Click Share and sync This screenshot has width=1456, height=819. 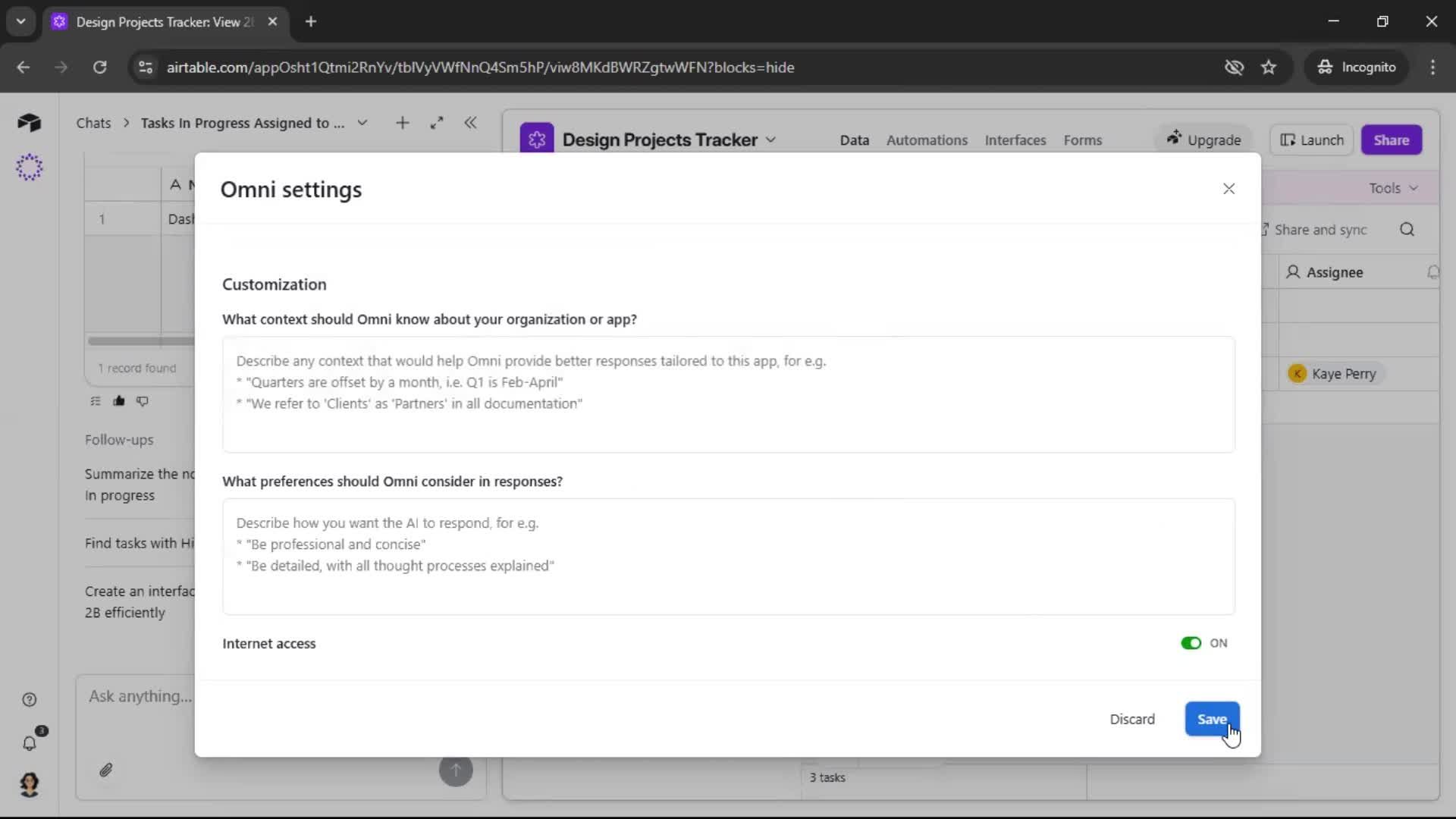(1319, 230)
